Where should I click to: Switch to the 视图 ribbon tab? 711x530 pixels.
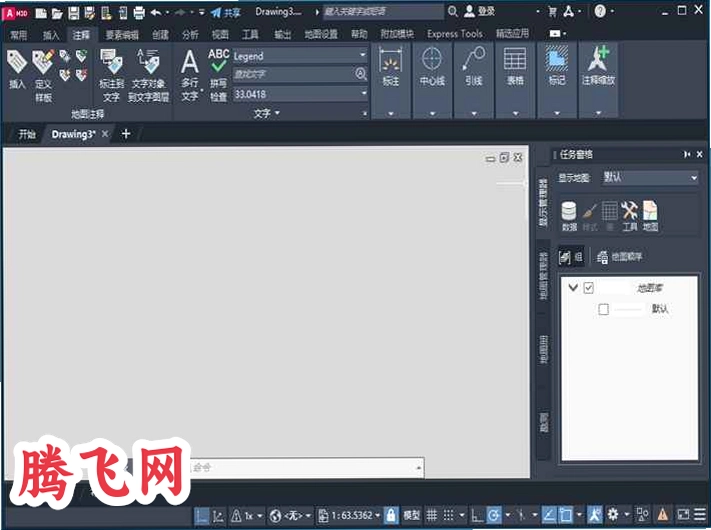click(x=220, y=34)
